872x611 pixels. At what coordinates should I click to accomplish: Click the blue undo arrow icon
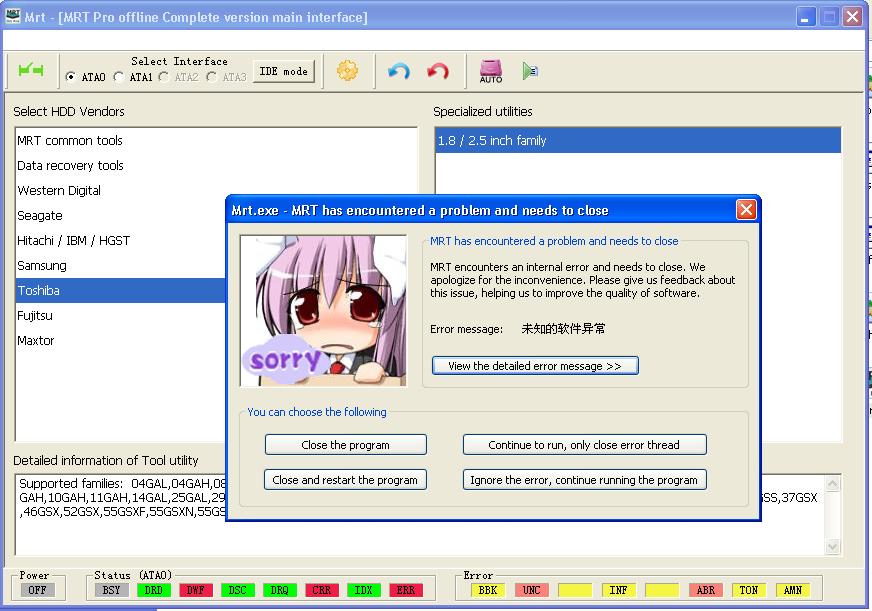[x=399, y=71]
